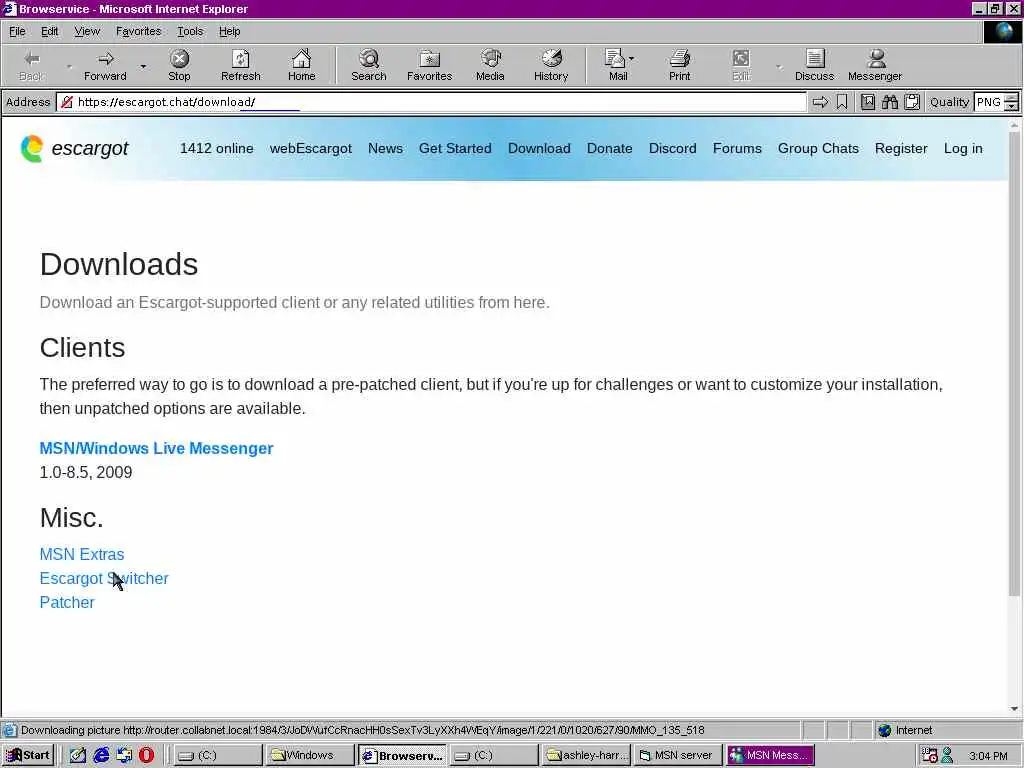1024x768 pixels.
Task: Open the Discuss toolbar button
Action: point(814,65)
